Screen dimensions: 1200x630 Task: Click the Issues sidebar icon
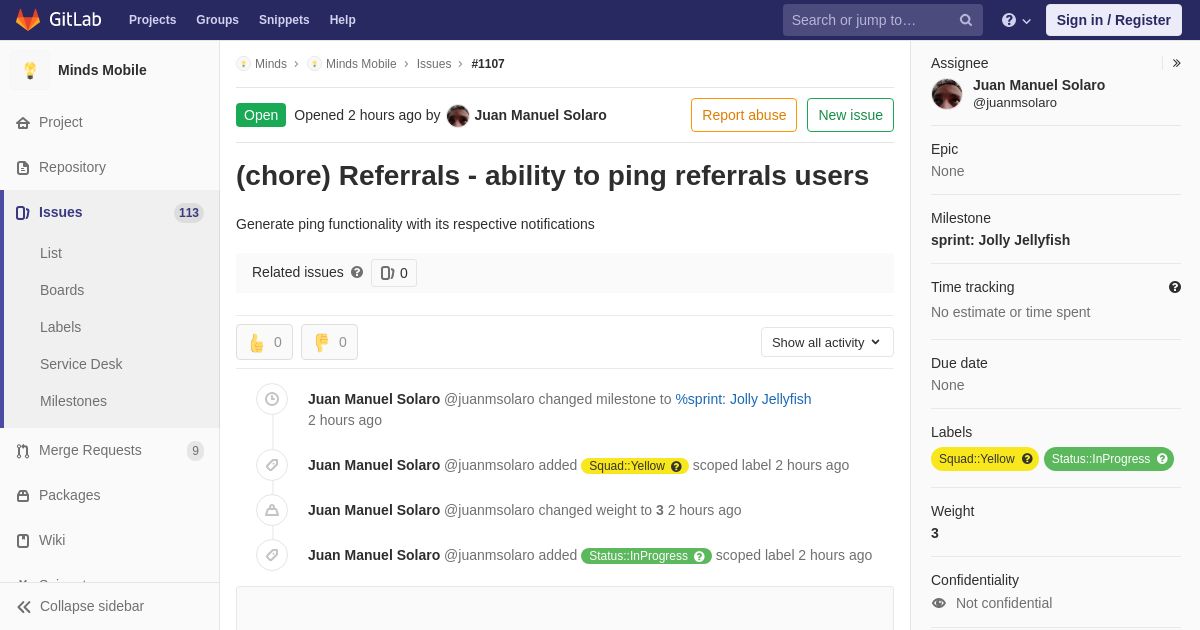(23, 213)
